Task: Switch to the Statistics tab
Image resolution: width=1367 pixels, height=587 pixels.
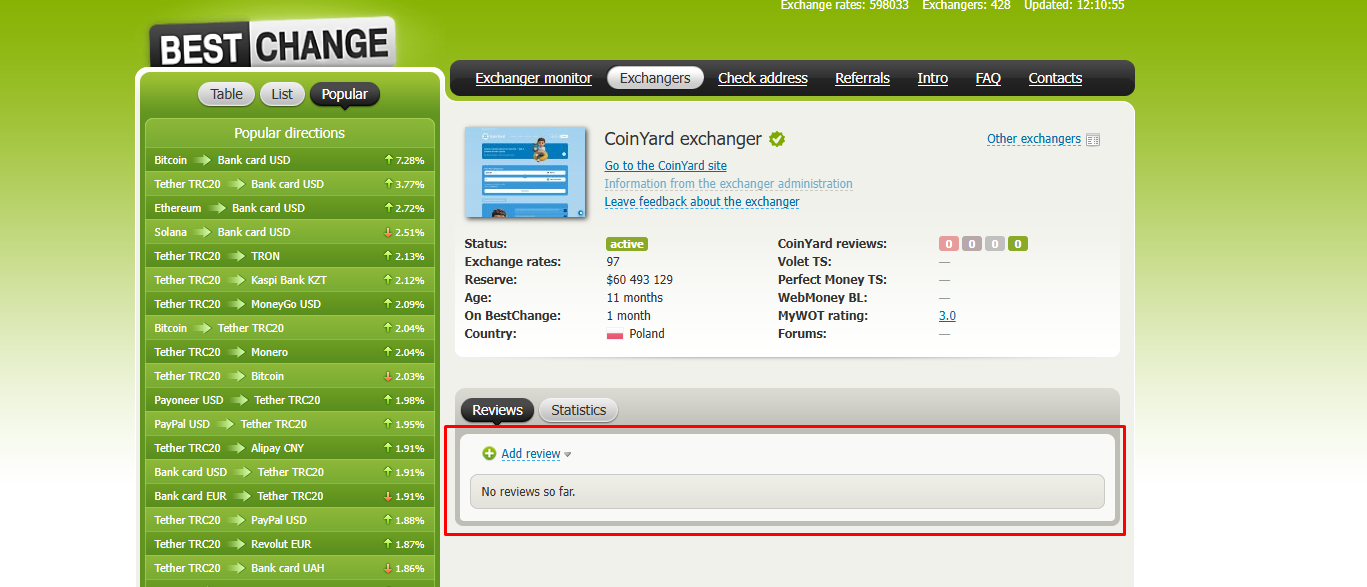Action: coord(579,410)
